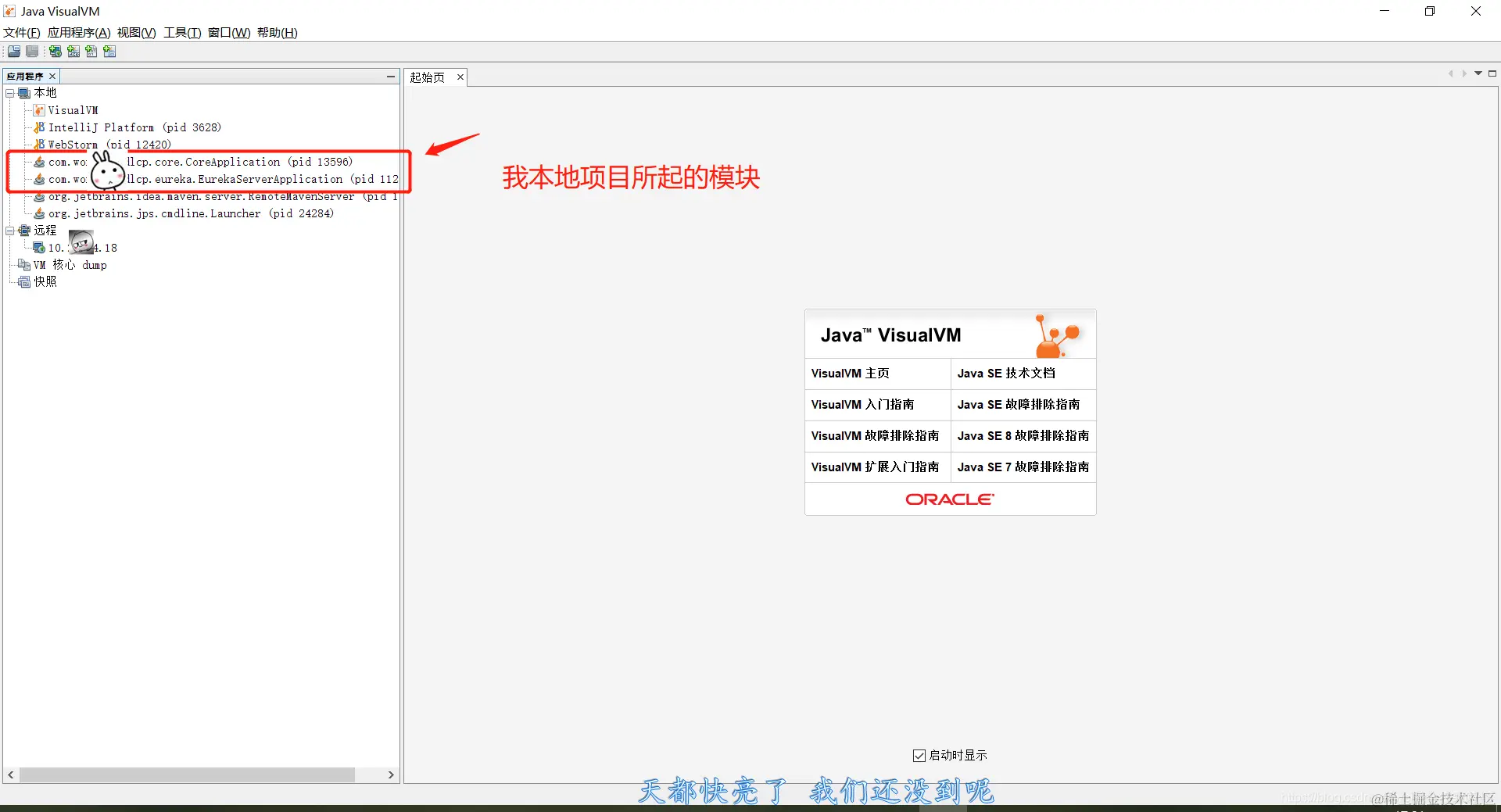The height and width of the screenshot is (812, 1501).
Task: Maximize the editor window area
Action: [1492, 73]
